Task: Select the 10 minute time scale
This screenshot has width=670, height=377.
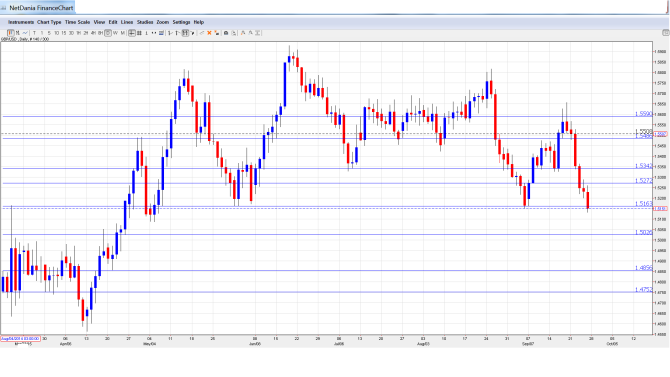Action: (56, 33)
